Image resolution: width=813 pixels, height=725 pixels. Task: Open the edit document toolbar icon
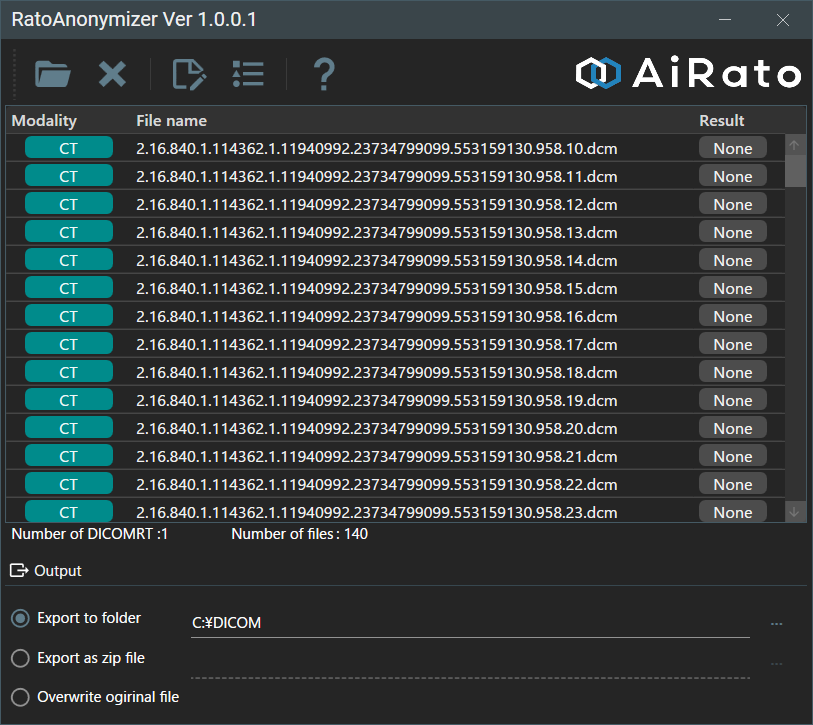pyautogui.click(x=188, y=74)
